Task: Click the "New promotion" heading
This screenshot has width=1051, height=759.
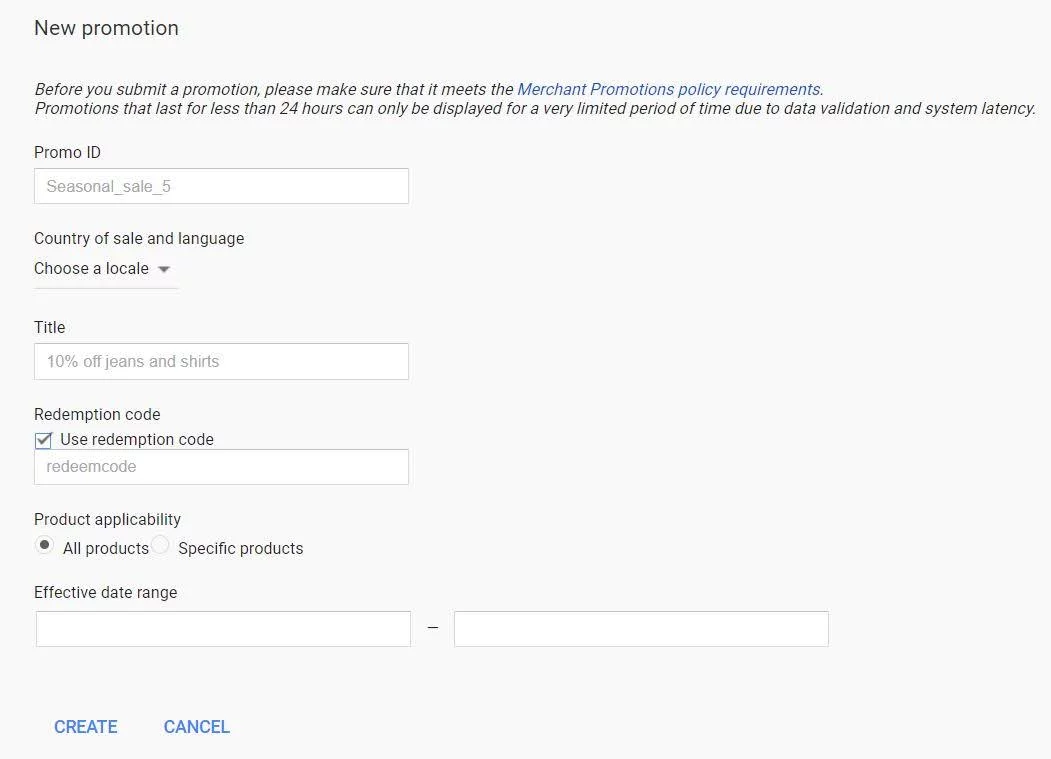Action: (x=106, y=28)
